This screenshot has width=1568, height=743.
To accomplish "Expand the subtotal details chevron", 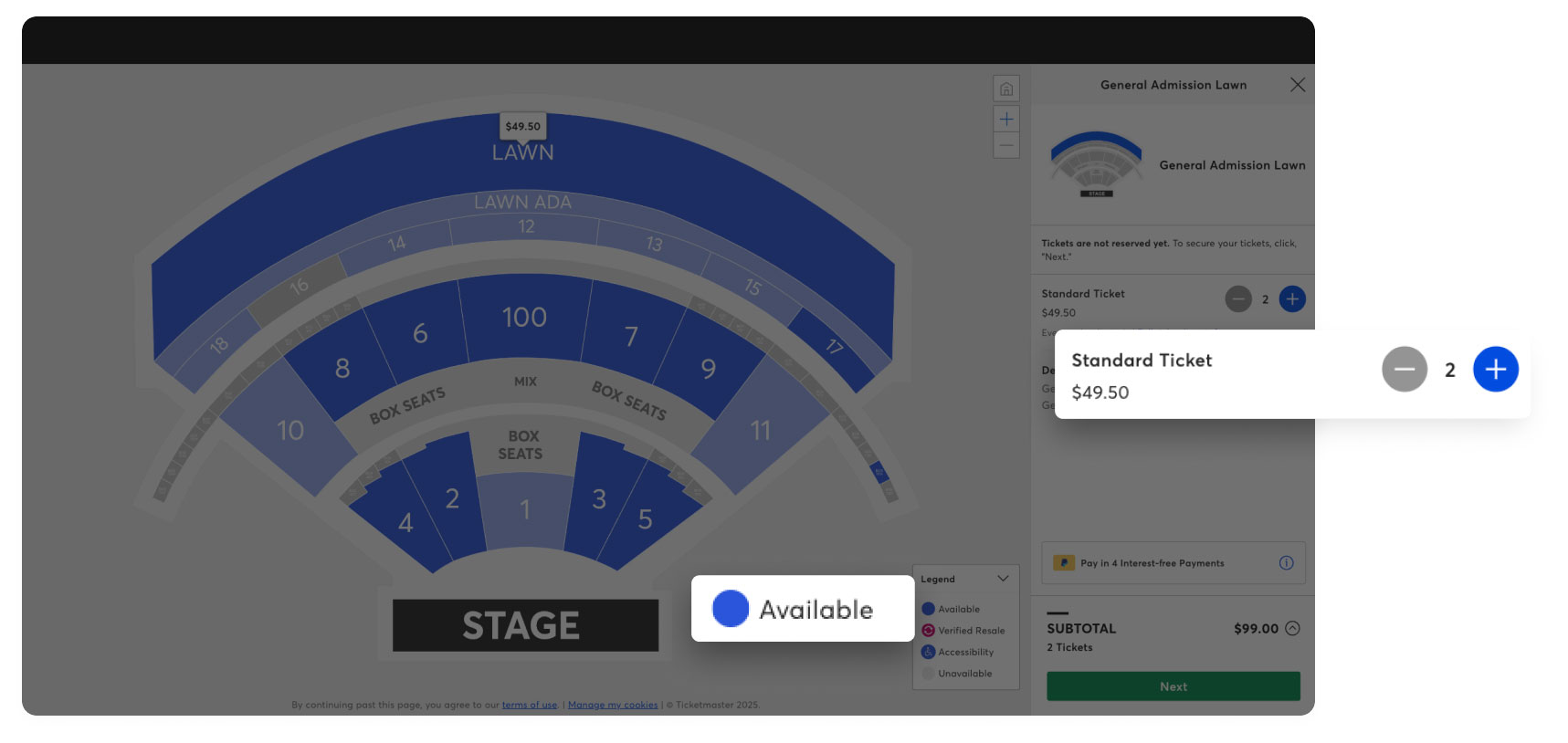I will tap(1292, 628).
